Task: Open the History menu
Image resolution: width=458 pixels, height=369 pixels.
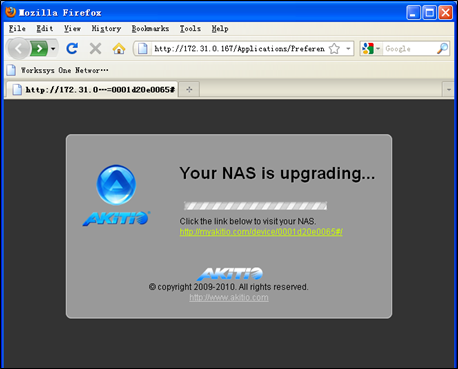Action: point(106,29)
